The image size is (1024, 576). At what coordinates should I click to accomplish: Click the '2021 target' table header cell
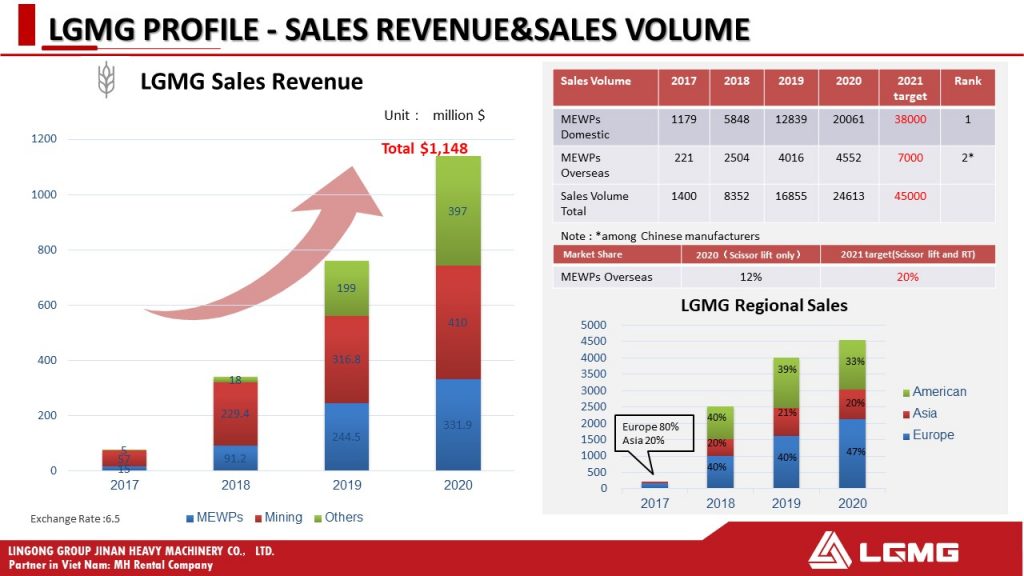[910, 88]
